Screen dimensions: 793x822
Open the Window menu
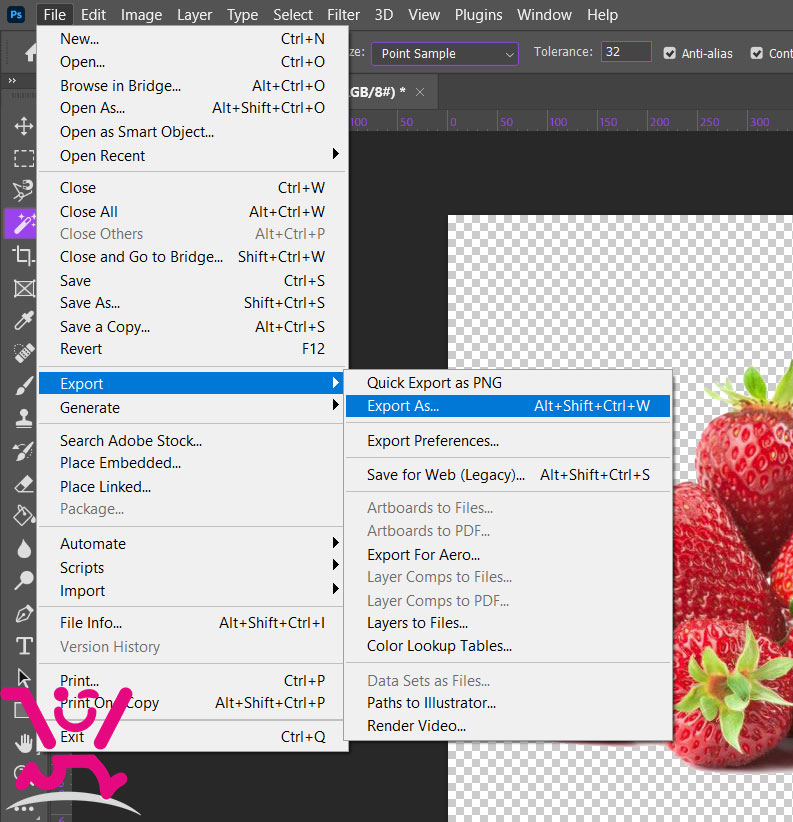[x=544, y=15]
